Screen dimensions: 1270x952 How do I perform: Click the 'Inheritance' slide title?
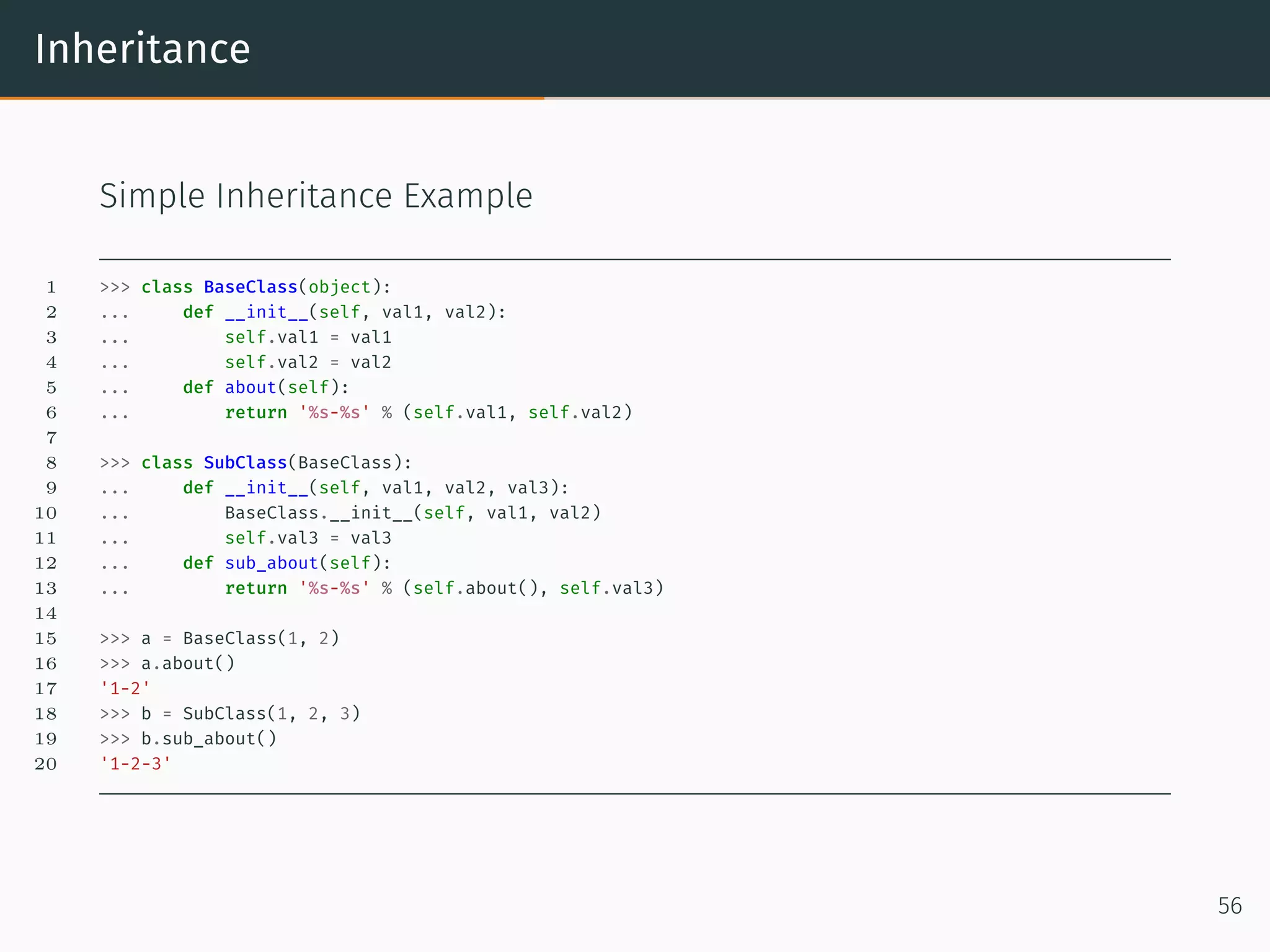[x=143, y=49]
